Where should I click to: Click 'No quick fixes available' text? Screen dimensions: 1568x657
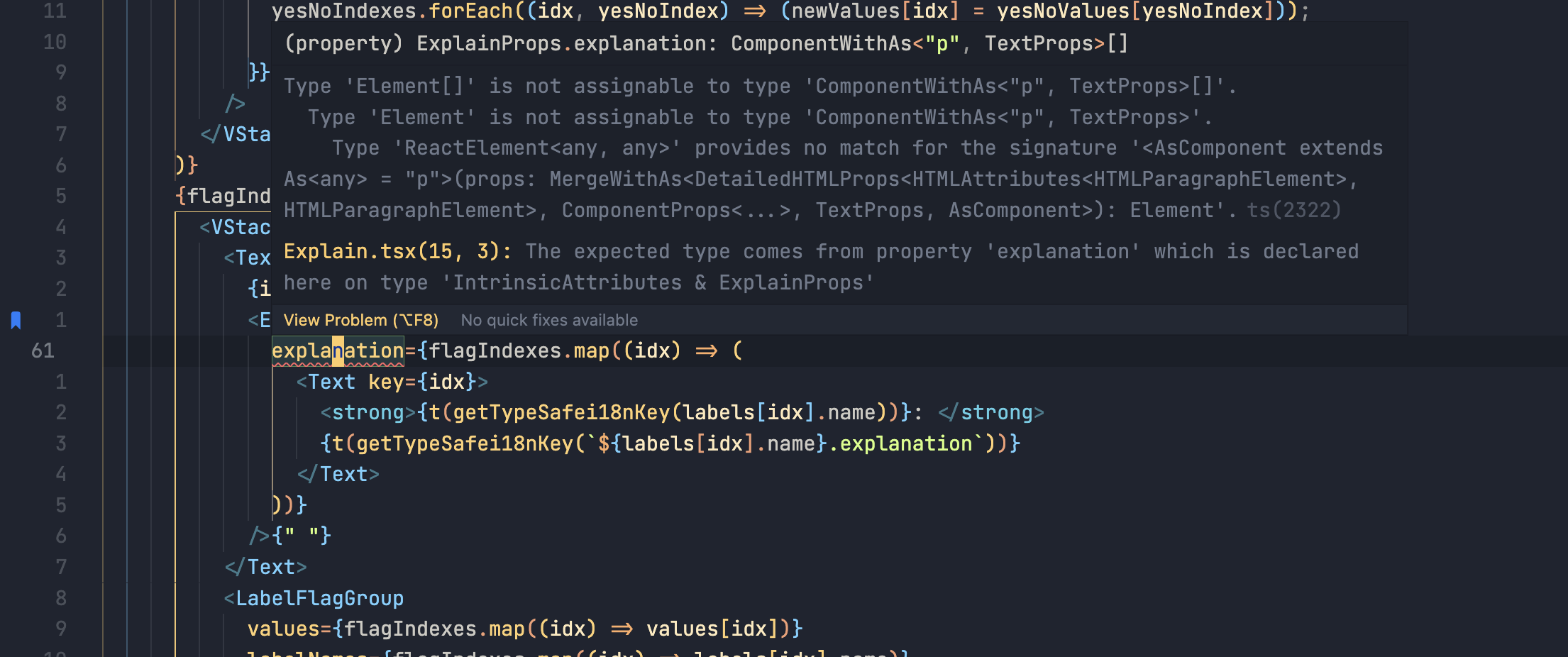tap(549, 320)
